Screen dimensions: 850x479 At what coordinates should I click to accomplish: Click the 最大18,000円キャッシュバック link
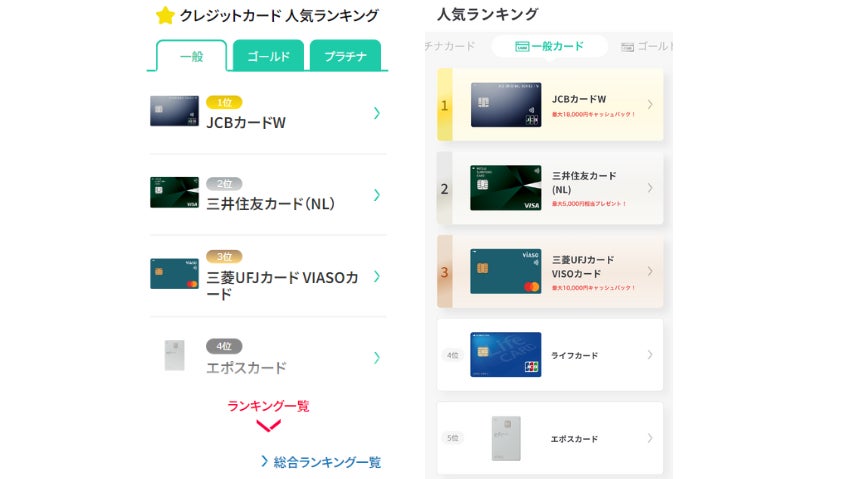tap(594, 117)
